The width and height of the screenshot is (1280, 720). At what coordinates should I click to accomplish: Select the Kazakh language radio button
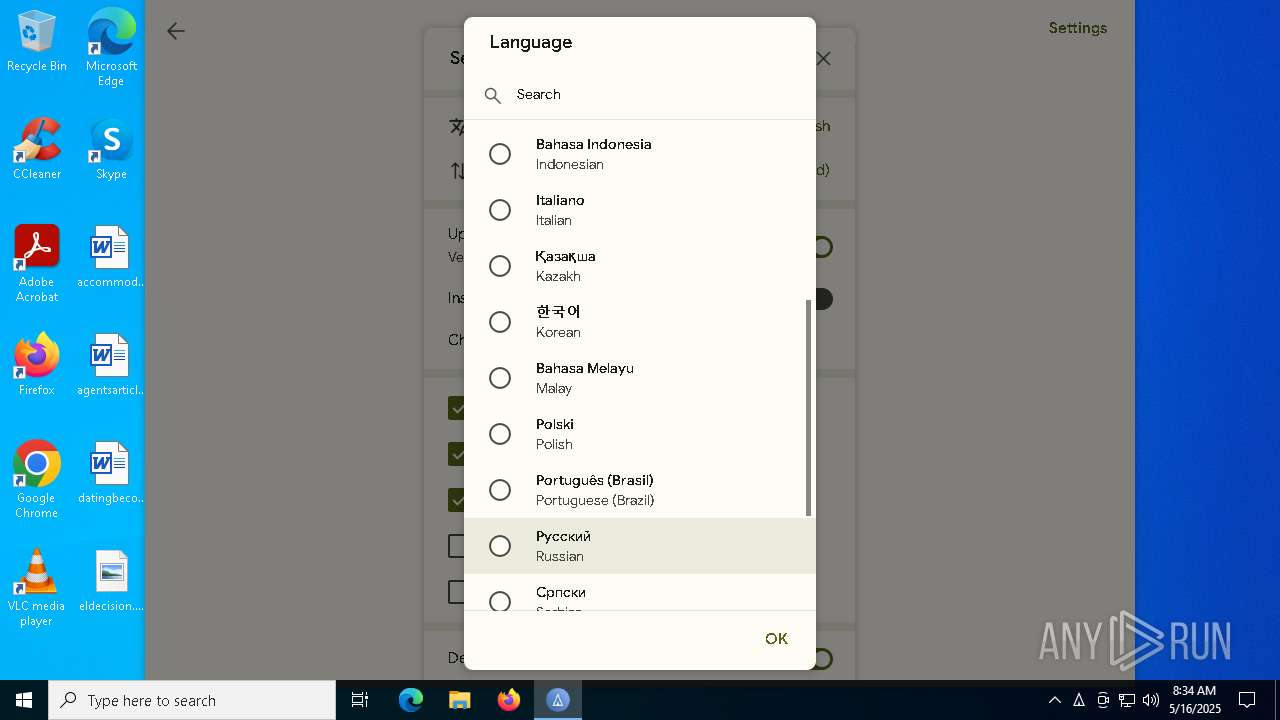(500, 266)
